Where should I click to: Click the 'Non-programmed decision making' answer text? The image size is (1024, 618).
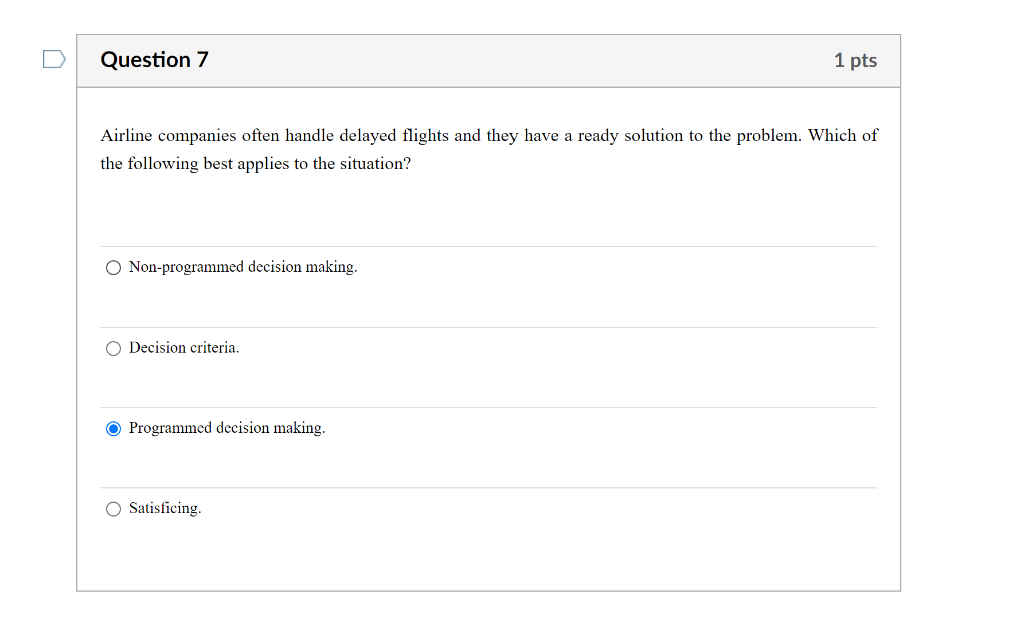click(x=243, y=267)
